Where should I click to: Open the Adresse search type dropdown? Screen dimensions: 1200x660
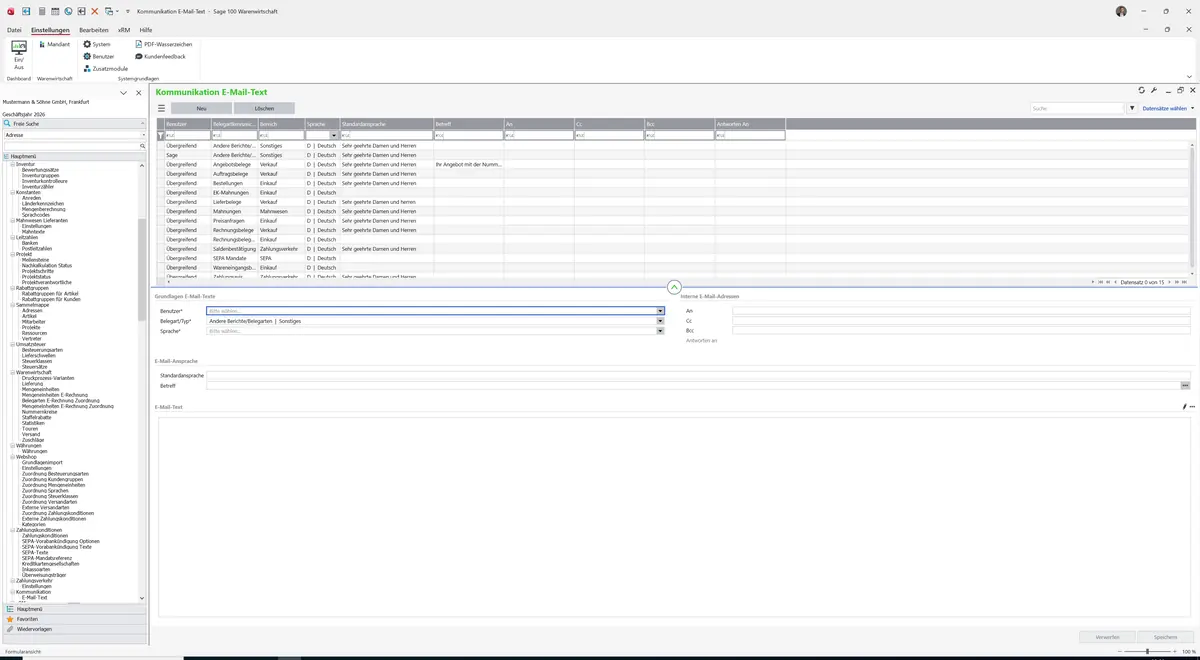(x=142, y=134)
